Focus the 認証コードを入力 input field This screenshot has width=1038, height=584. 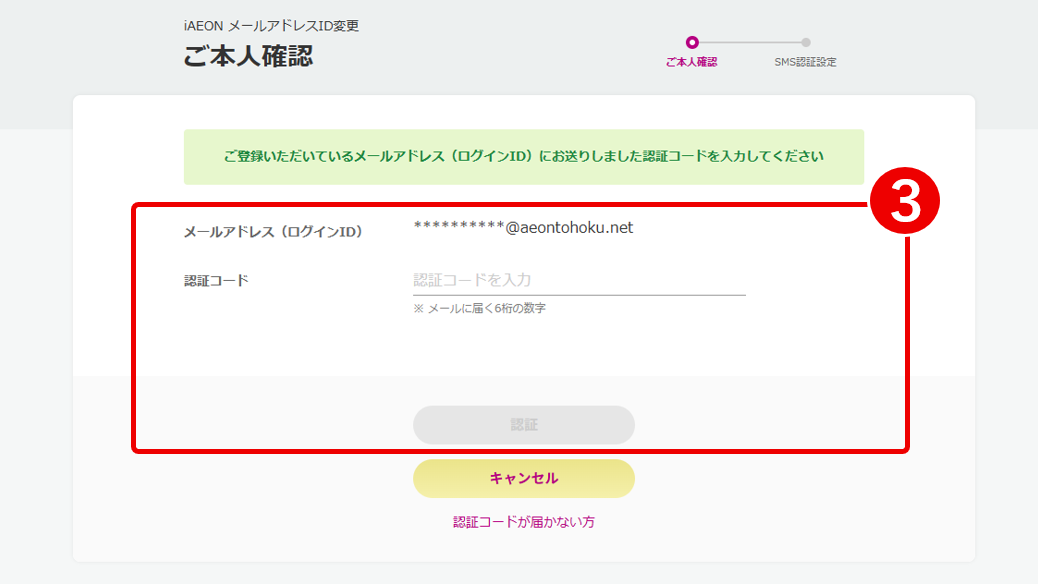(579, 280)
